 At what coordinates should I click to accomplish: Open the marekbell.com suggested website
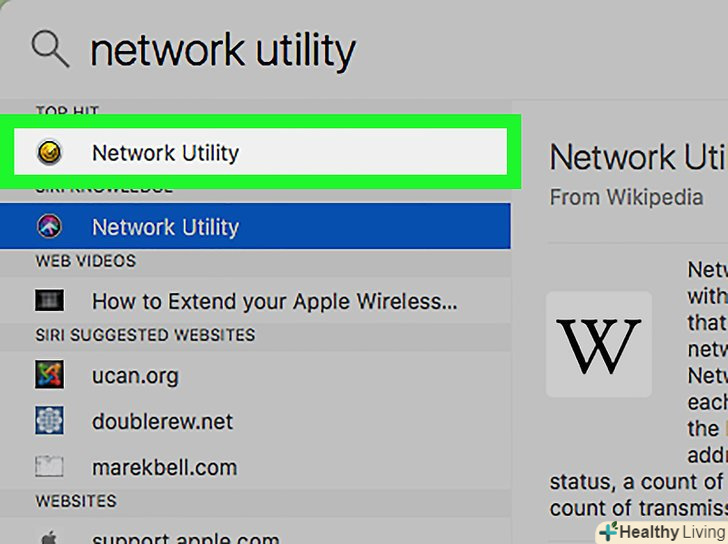(x=164, y=467)
